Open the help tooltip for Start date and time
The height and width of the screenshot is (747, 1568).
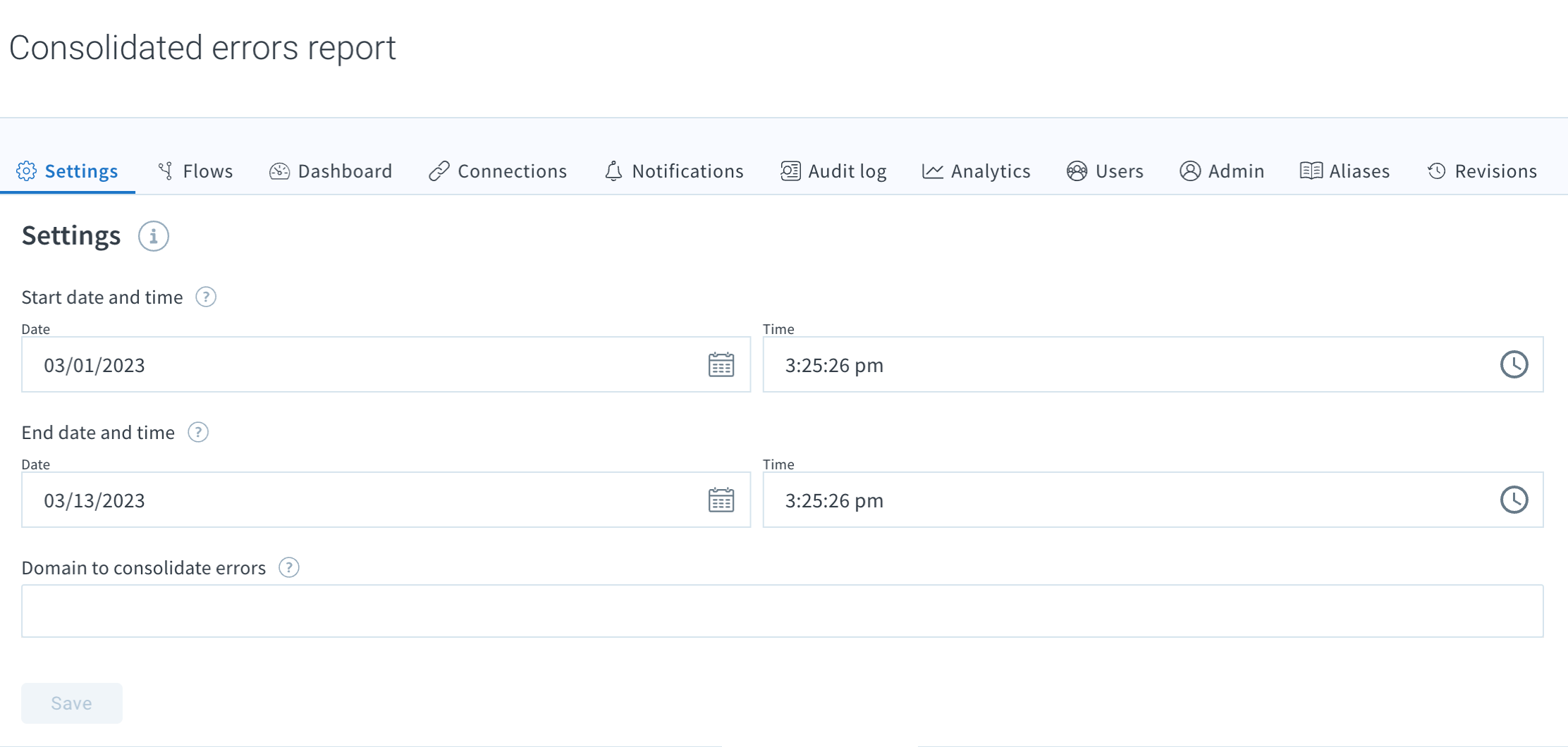pyautogui.click(x=206, y=297)
